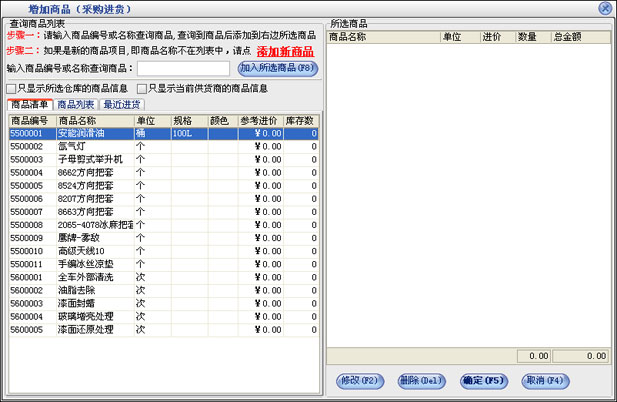Sort by the 参考进价 column header

(x=262, y=120)
